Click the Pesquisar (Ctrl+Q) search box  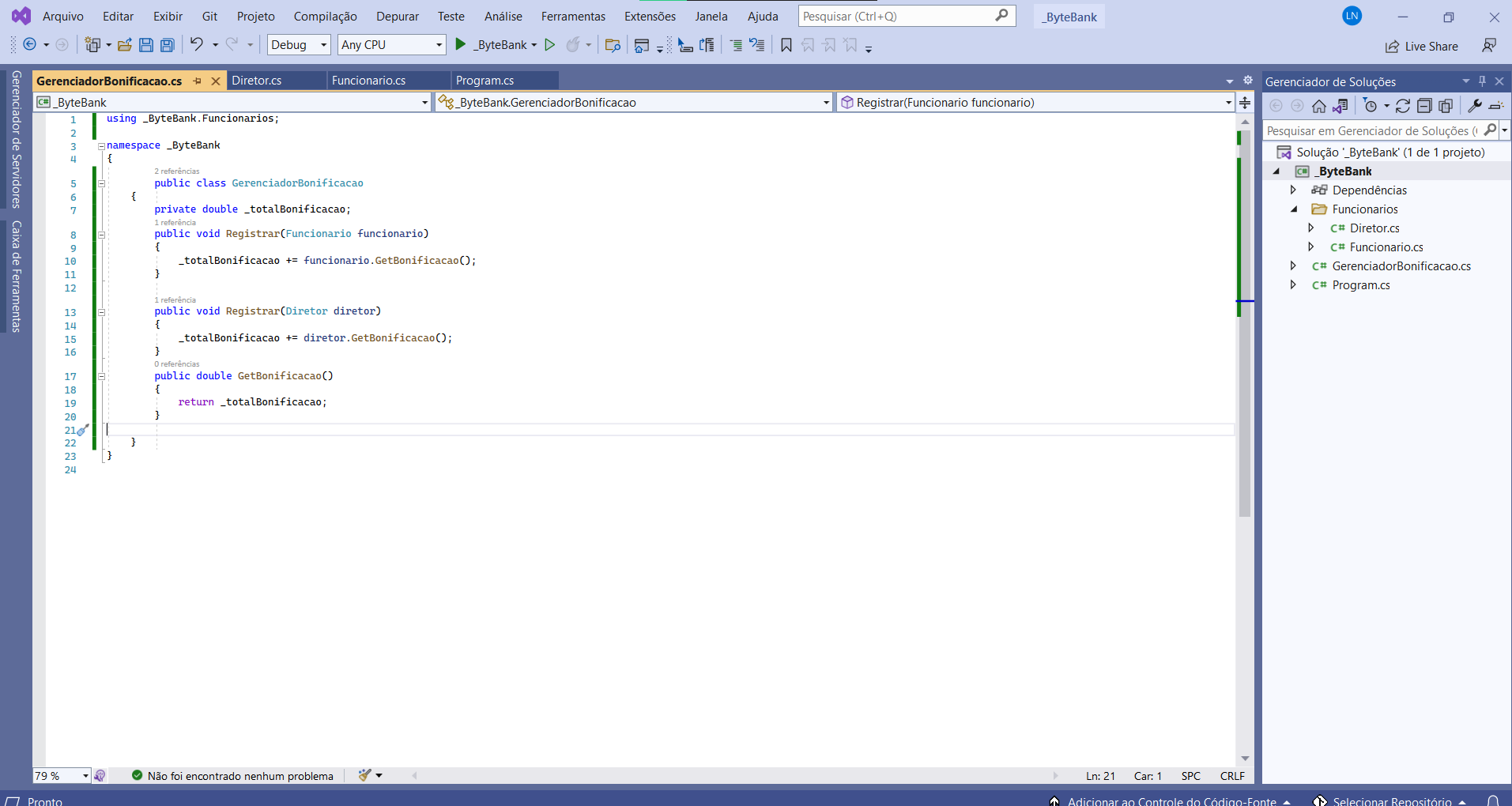click(x=907, y=16)
